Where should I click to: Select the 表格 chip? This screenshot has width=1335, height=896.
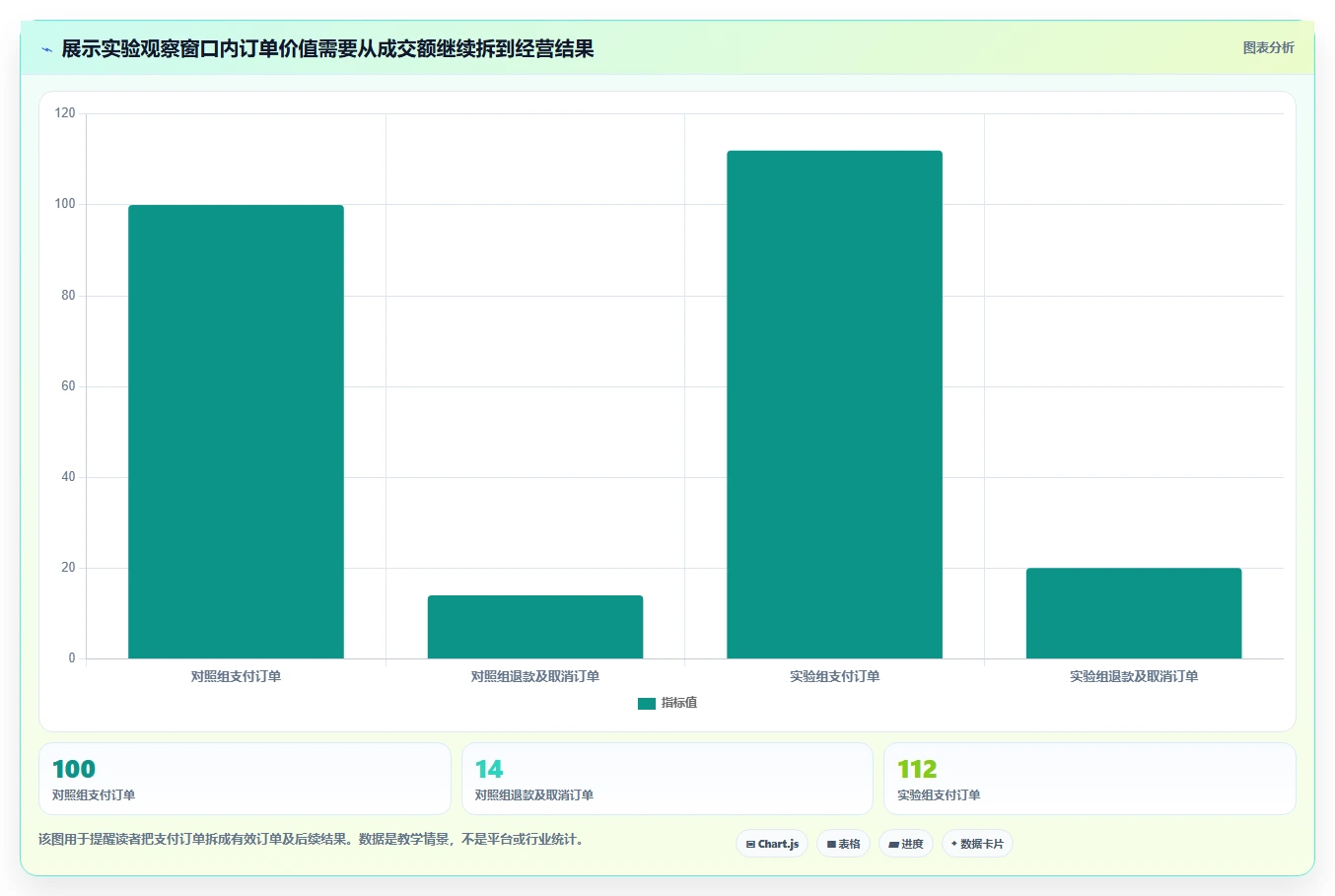pos(843,844)
